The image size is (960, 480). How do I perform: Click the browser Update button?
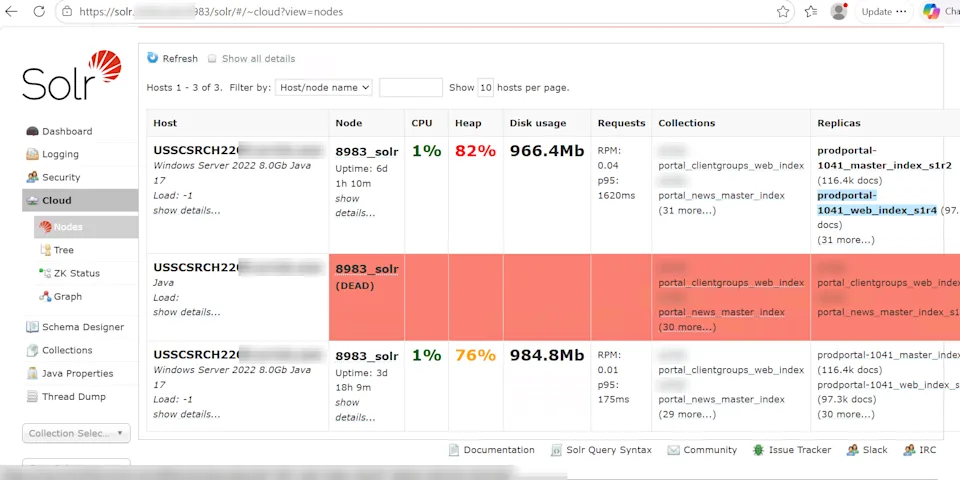883,12
